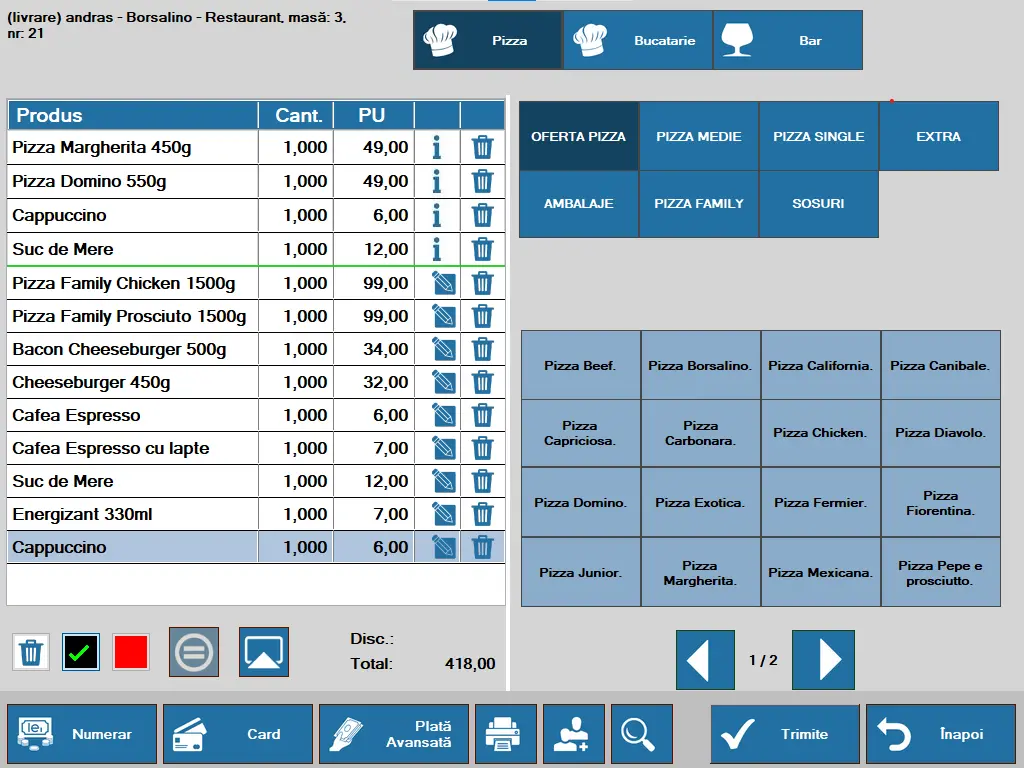Delete the Pizza Margherita 450g row
This screenshot has height=768, width=1024.
click(x=482, y=148)
